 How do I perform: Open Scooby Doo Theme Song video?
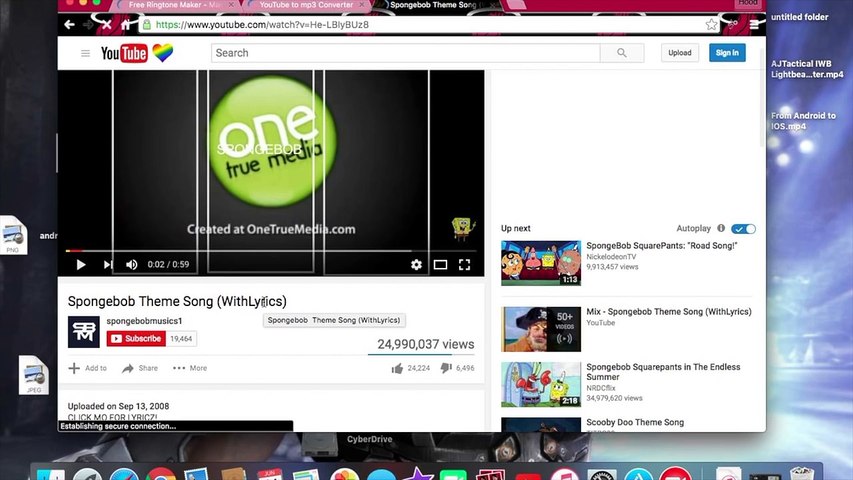tap(635, 422)
